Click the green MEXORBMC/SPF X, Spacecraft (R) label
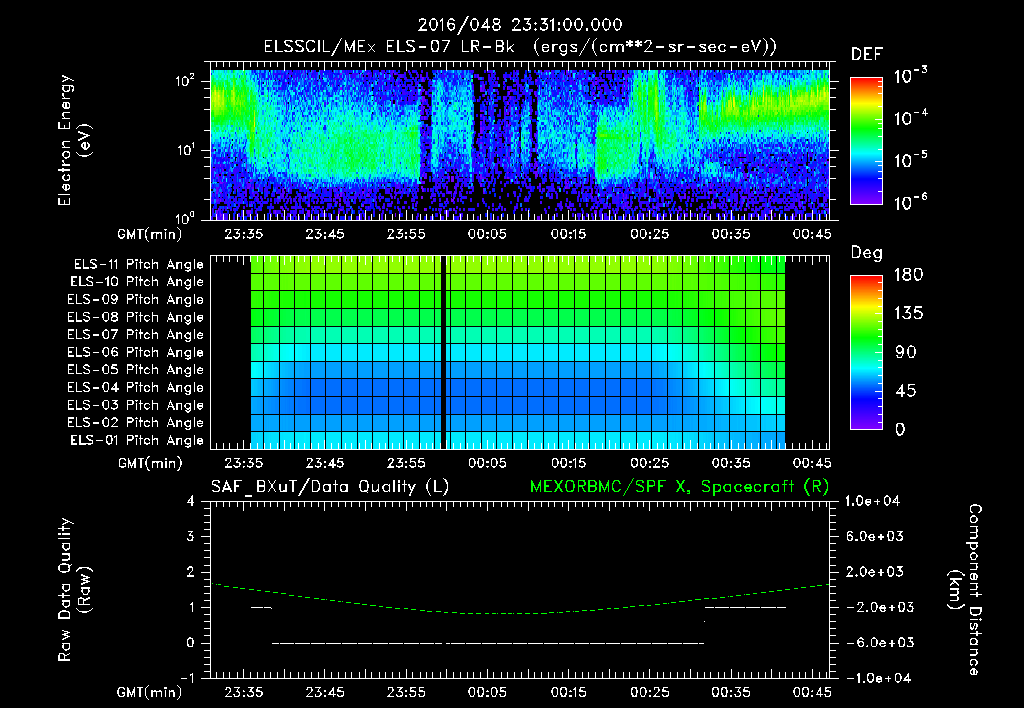Viewport: 1024px width, 708px height. 679,487
